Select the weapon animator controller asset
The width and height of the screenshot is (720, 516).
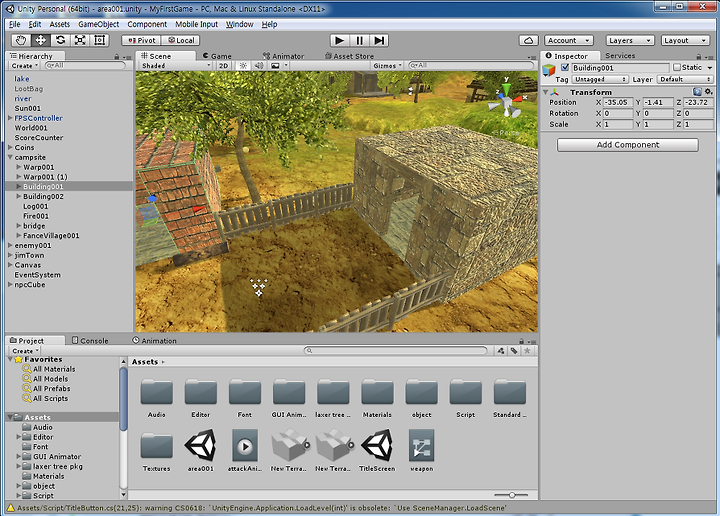click(421, 445)
